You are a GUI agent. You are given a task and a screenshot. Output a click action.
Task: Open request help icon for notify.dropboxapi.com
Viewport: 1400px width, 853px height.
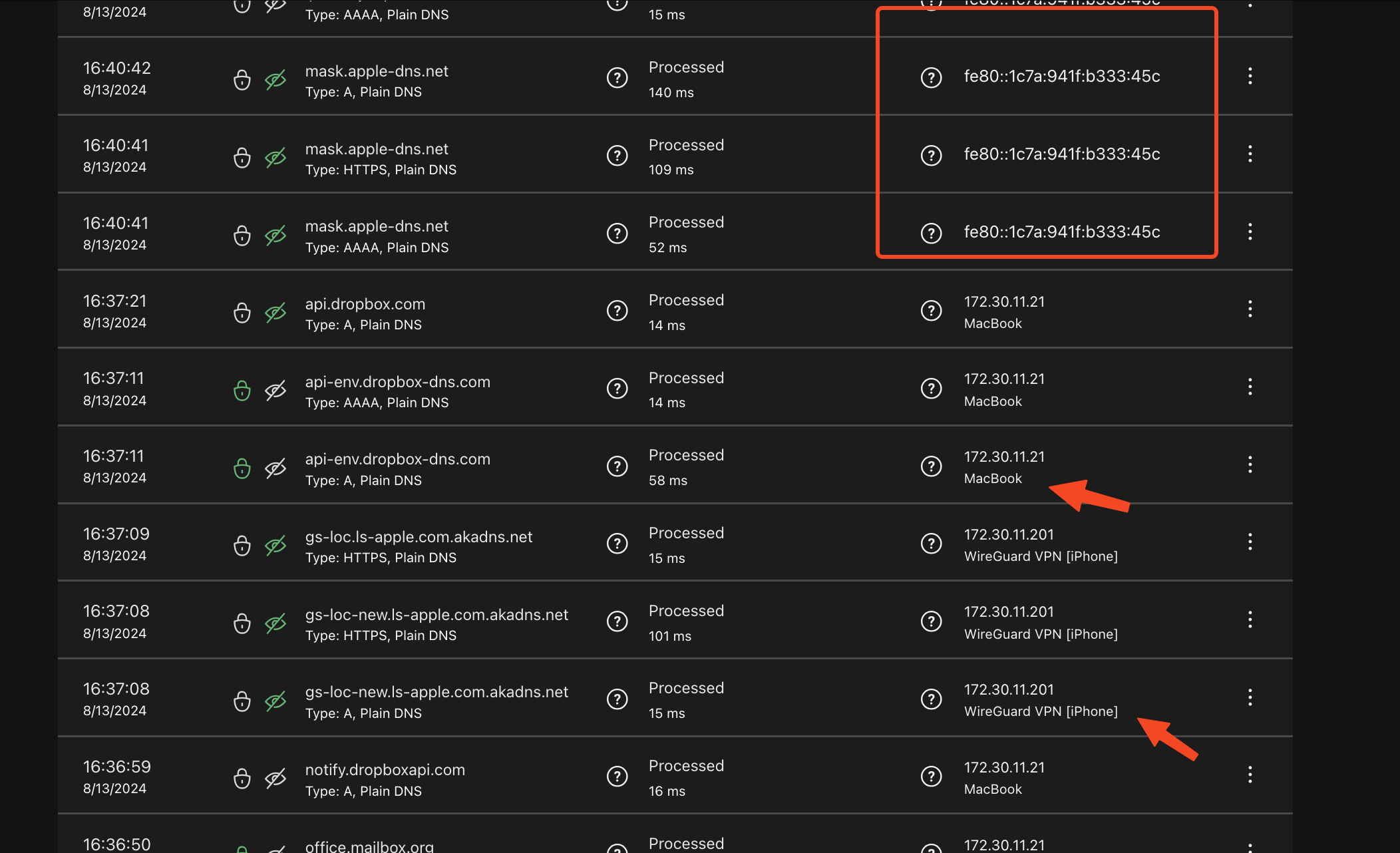pyautogui.click(x=617, y=776)
